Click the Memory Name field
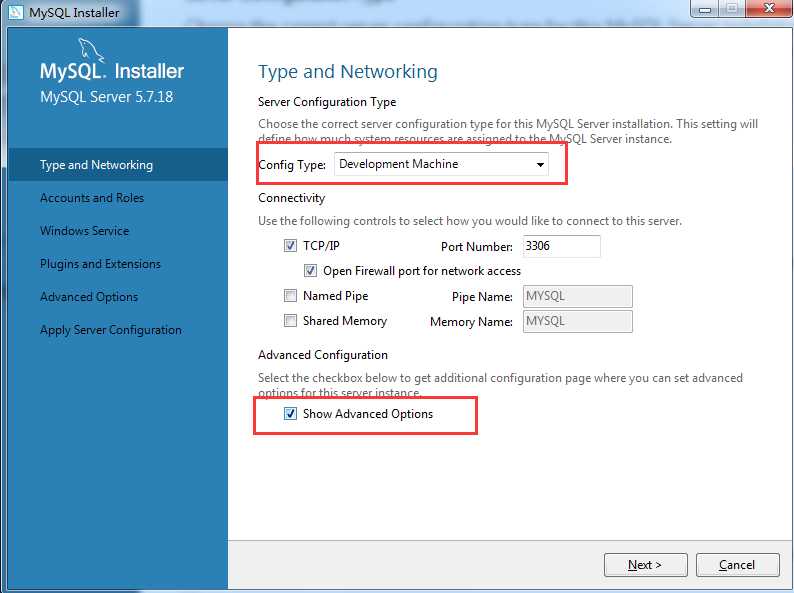Screen dimensions: 794x593 click(578, 321)
